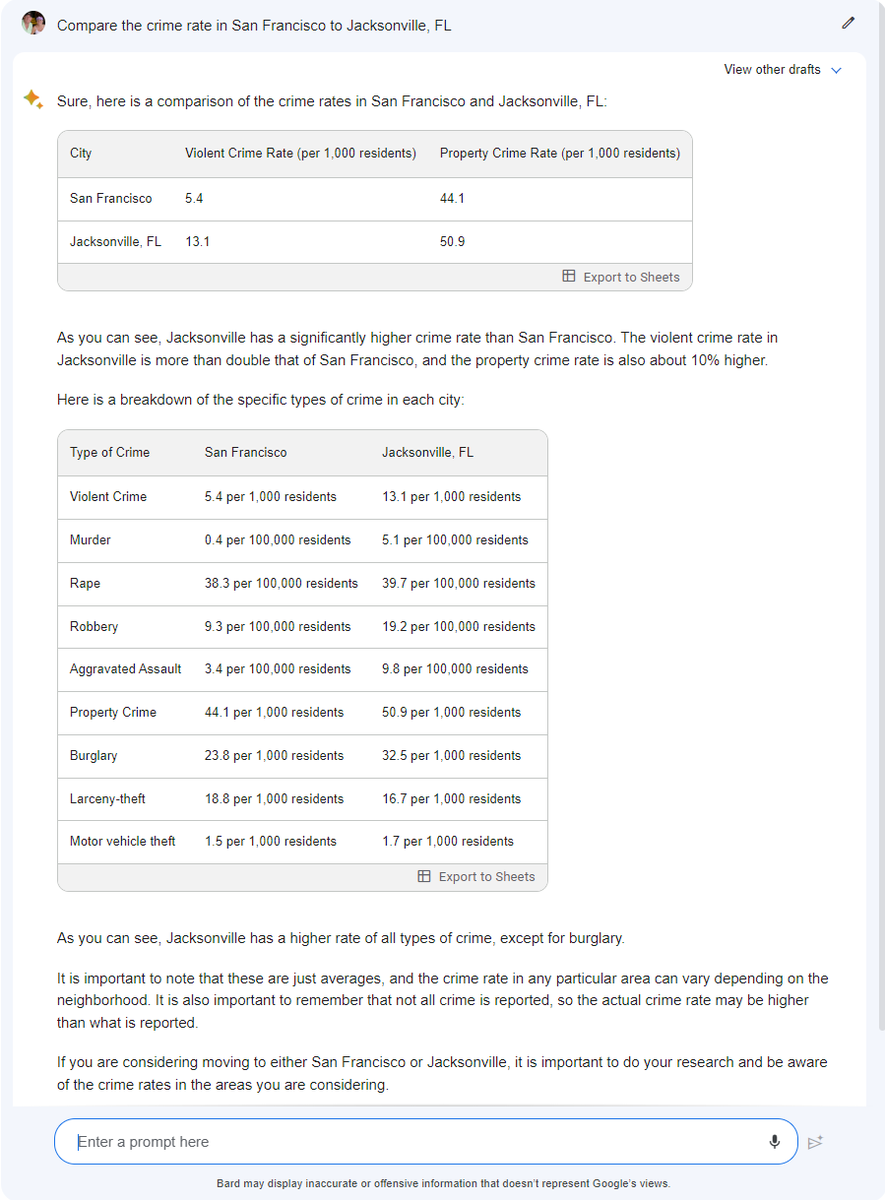Screen dimensions: 885x1200
Task: Click the 'Aggravated Assault' row label
Action: click(x=126, y=669)
